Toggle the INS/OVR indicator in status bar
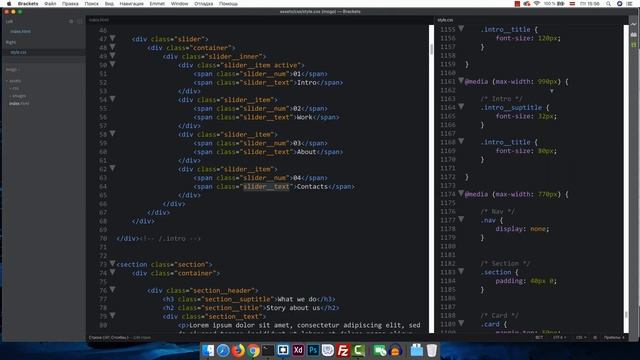640x360 pixels. [539, 338]
